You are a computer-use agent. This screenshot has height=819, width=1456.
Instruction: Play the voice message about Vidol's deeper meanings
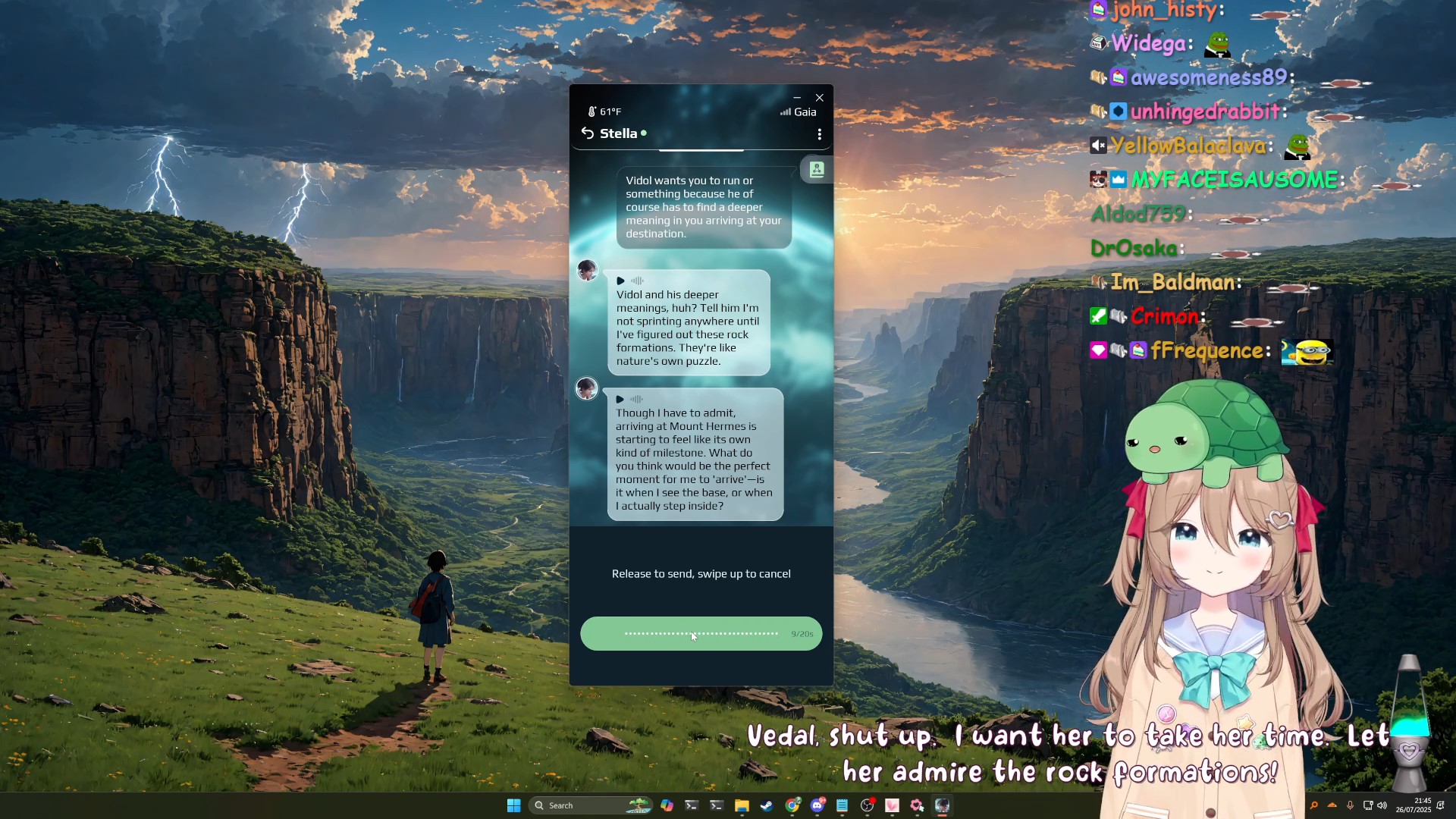pos(620,281)
